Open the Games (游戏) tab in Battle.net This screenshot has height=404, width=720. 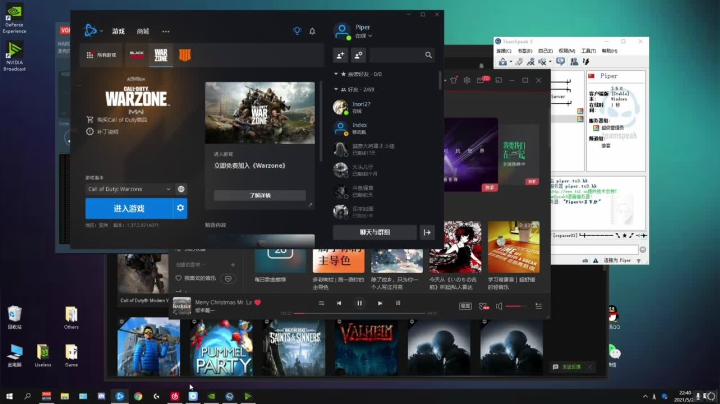coord(118,31)
